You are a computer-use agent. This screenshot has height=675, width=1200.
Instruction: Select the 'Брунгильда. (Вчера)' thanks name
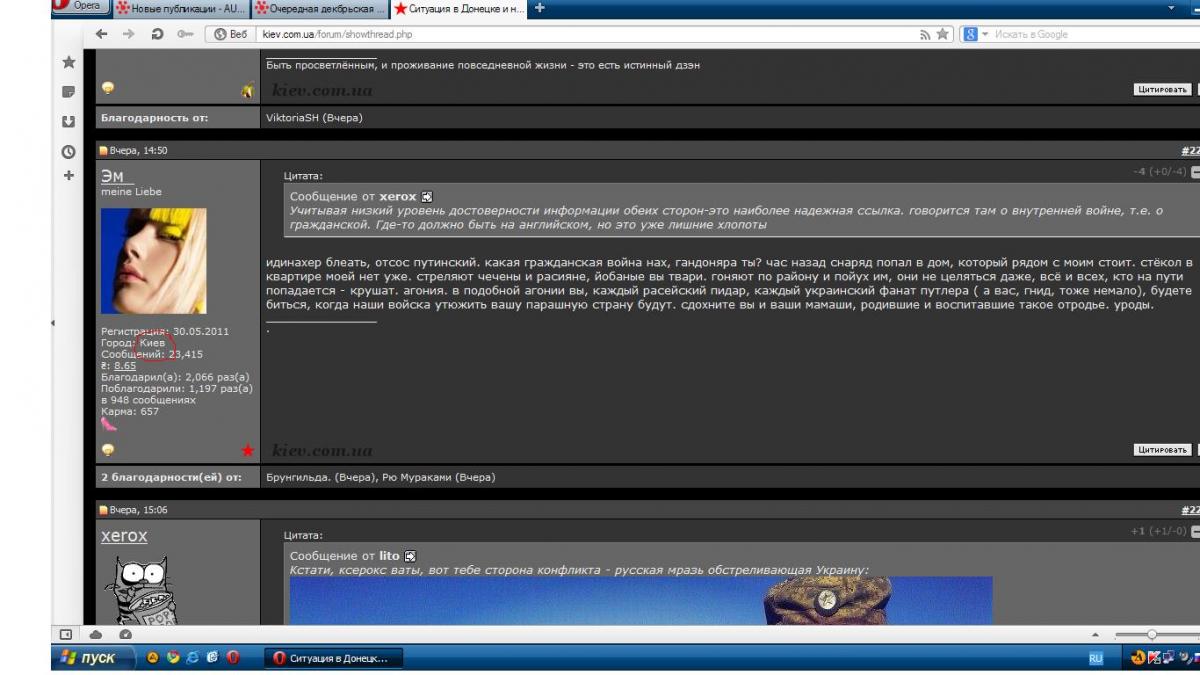[x=321, y=477]
